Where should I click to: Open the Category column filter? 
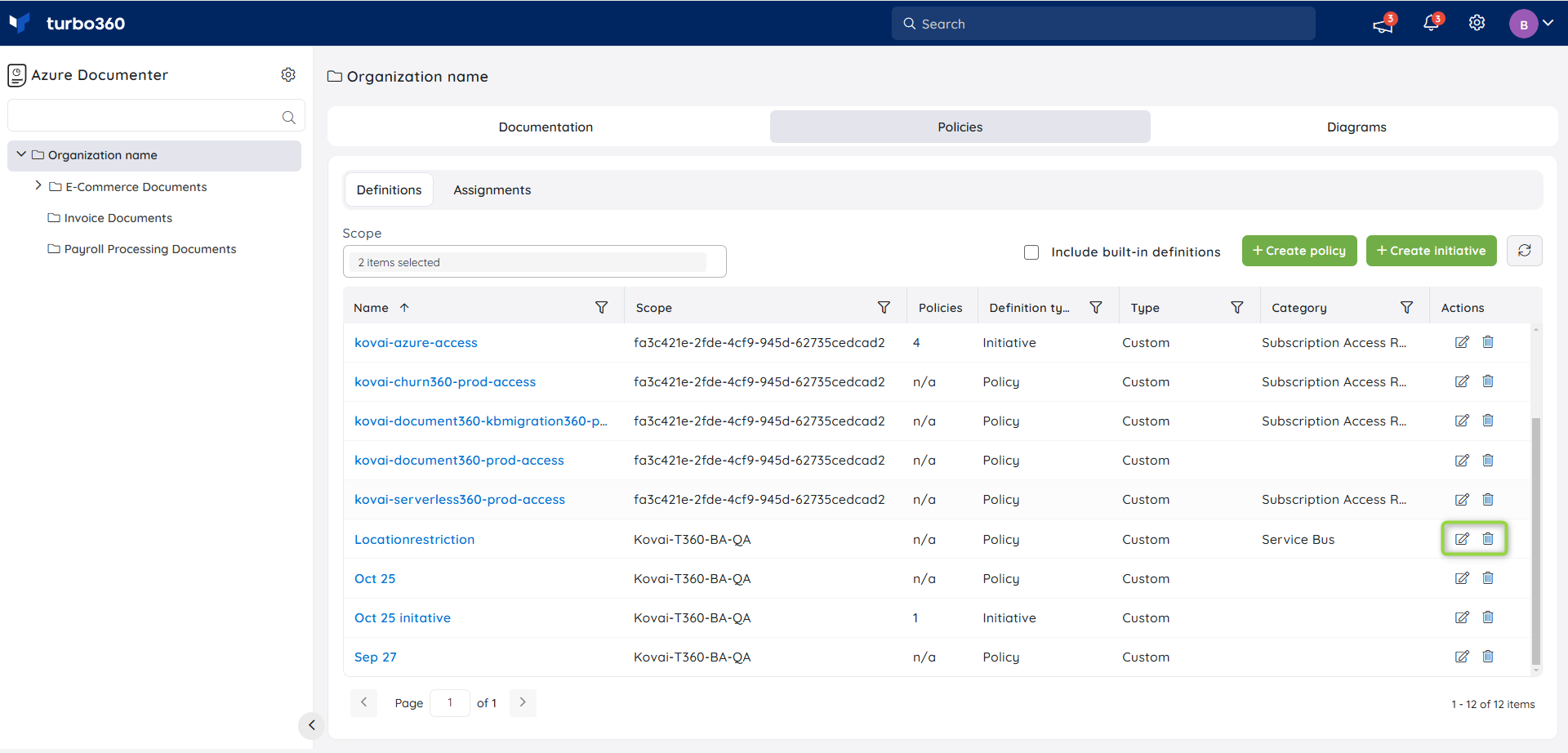[1406, 307]
